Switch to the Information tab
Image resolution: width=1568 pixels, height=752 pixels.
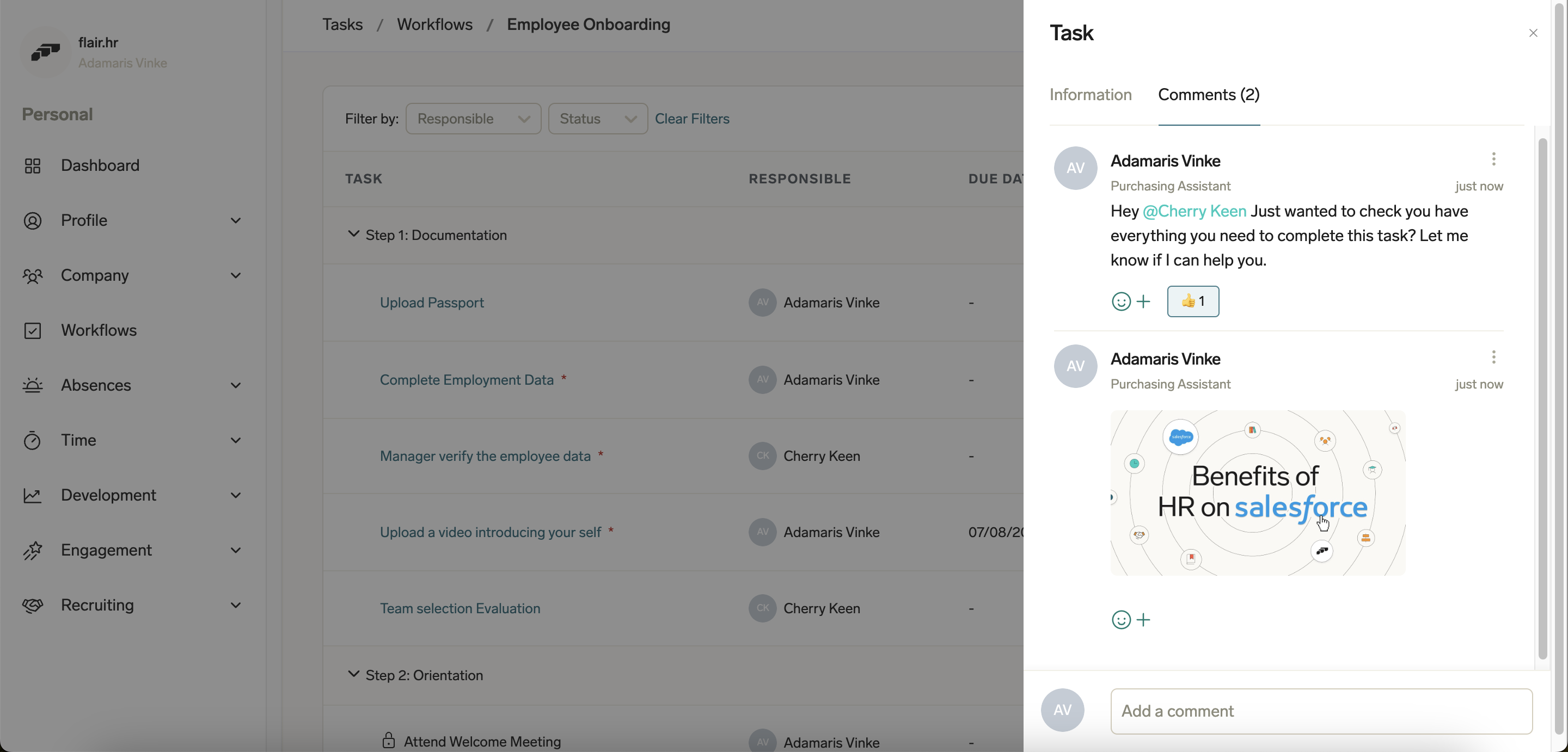(1090, 94)
